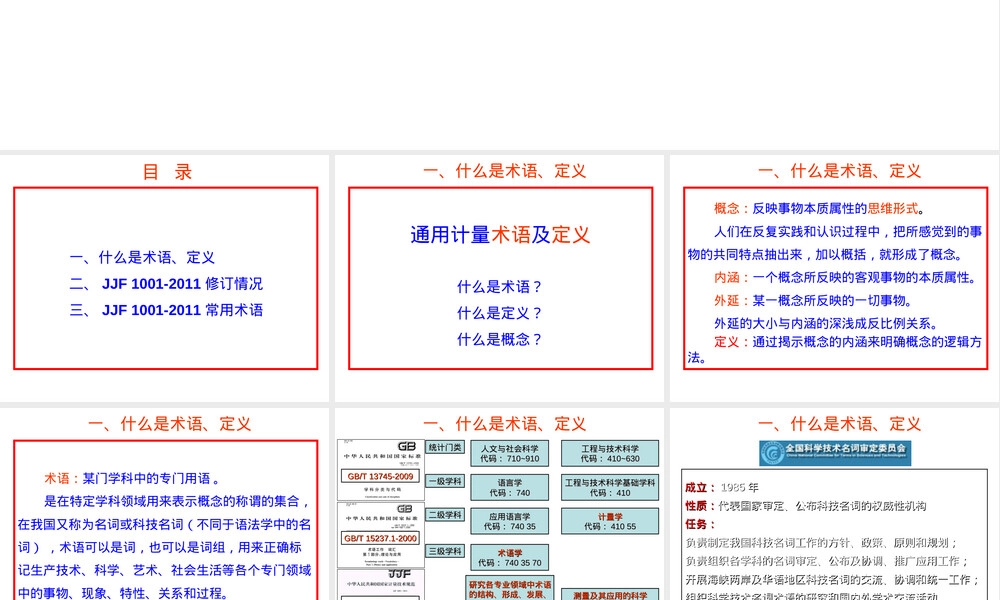Open the 通用计量术语及定义 slide thumbnail
Image resolution: width=1000 pixels, height=600 pixels.
pyautogui.click(x=500, y=278)
